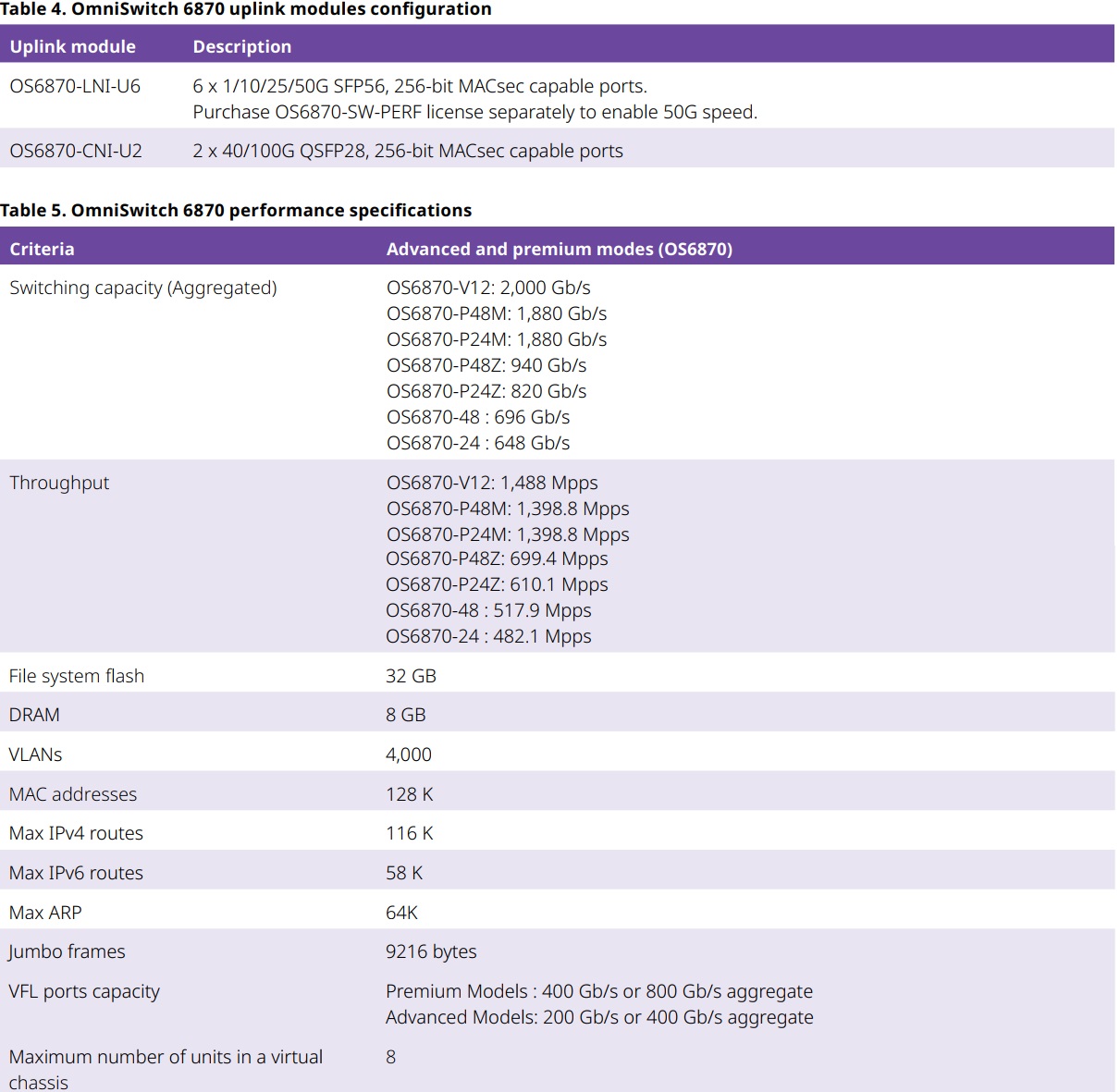Screen dimensions: 1120x1092
Task: Click the '116 K' IPv4 routes value
Action: (409, 833)
